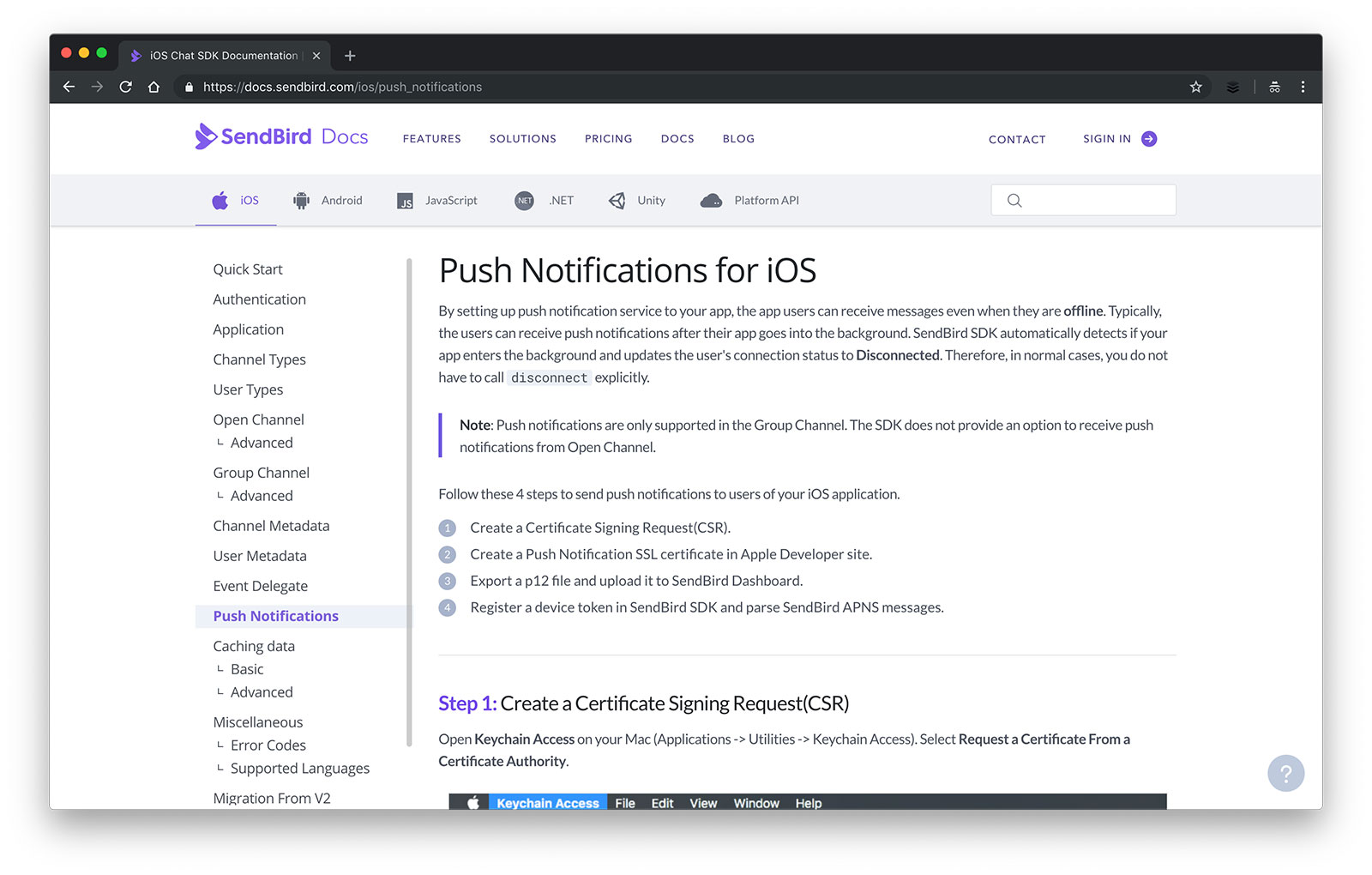
Task: Click the lock icon in the address bar
Action: pos(189,87)
